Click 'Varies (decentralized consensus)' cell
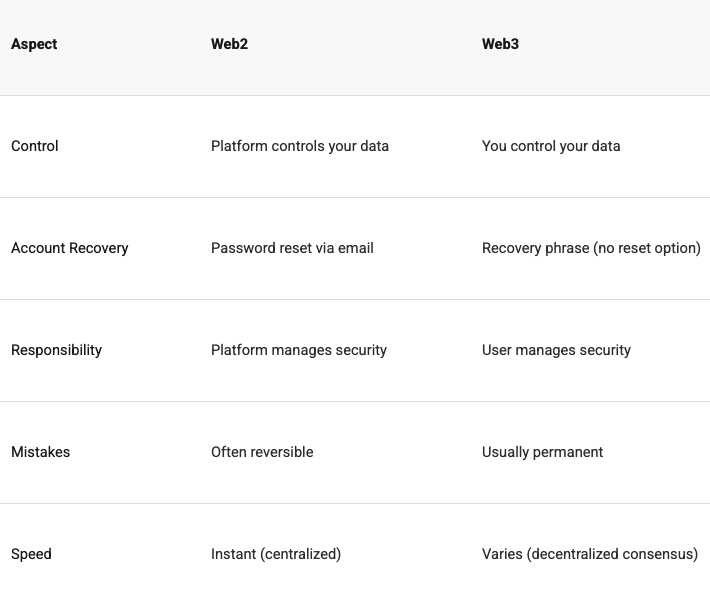The width and height of the screenshot is (710, 603). tap(590, 554)
